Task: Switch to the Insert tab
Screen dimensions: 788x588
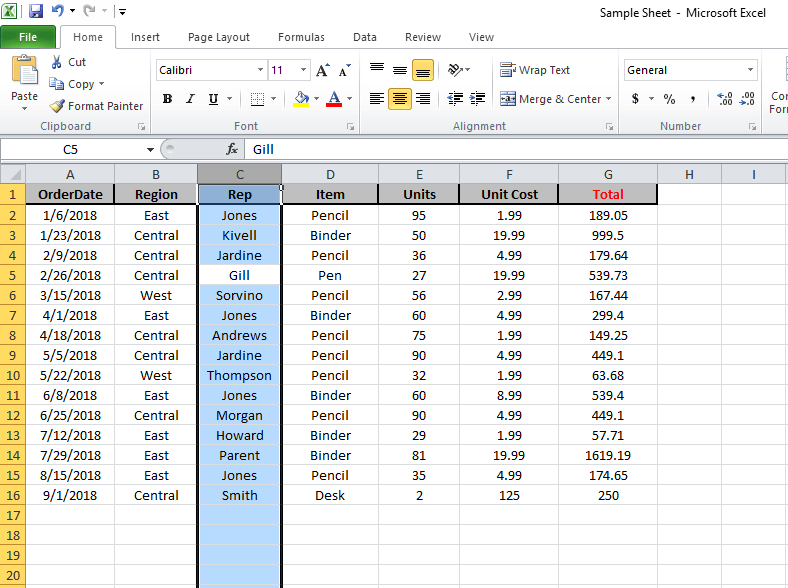Action: coord(145,37)
